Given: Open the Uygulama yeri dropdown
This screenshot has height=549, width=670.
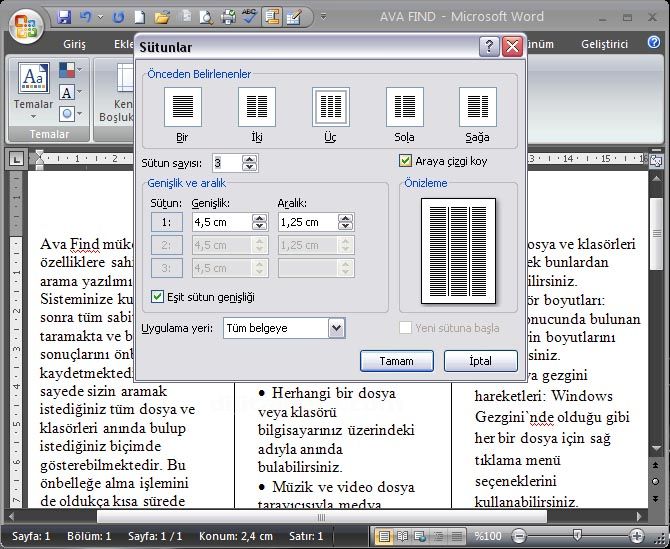Looking at the screenshot, I should click(337, 328).
